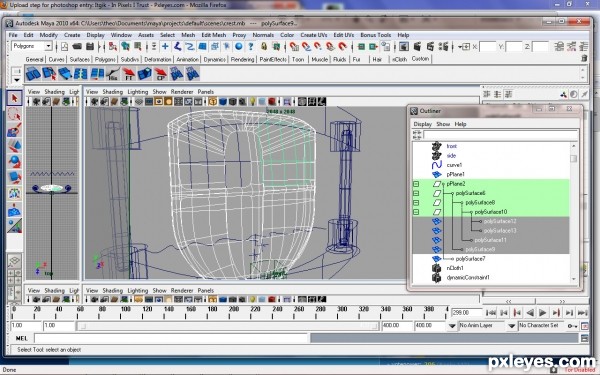The height and width of the screenshot is (375, 600).
Task: Select polySurface7 in the Outliner
Action: (470, 259)
